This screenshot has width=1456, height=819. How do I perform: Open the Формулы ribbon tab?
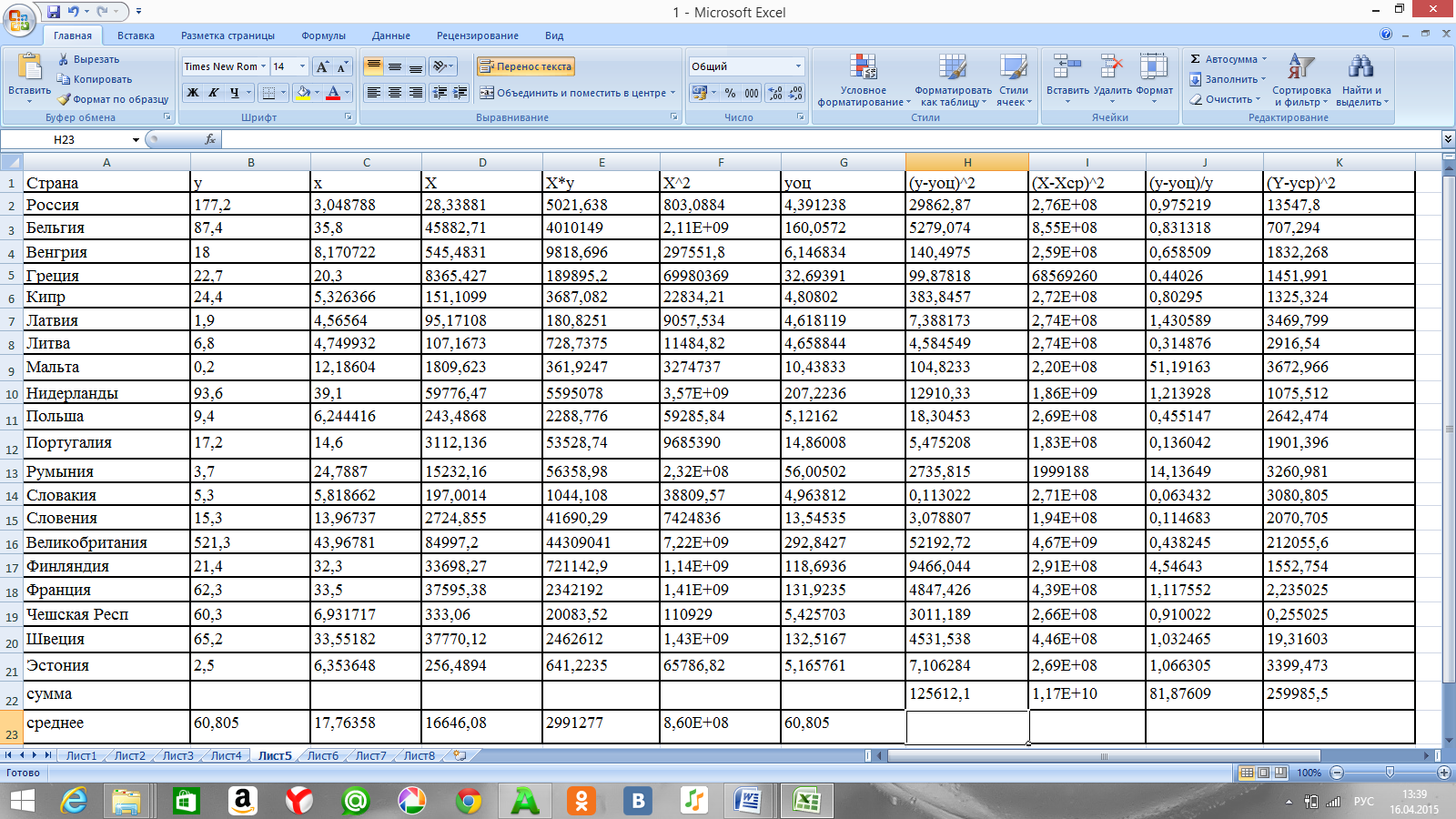pyautogui.click(x=323, y=35)
